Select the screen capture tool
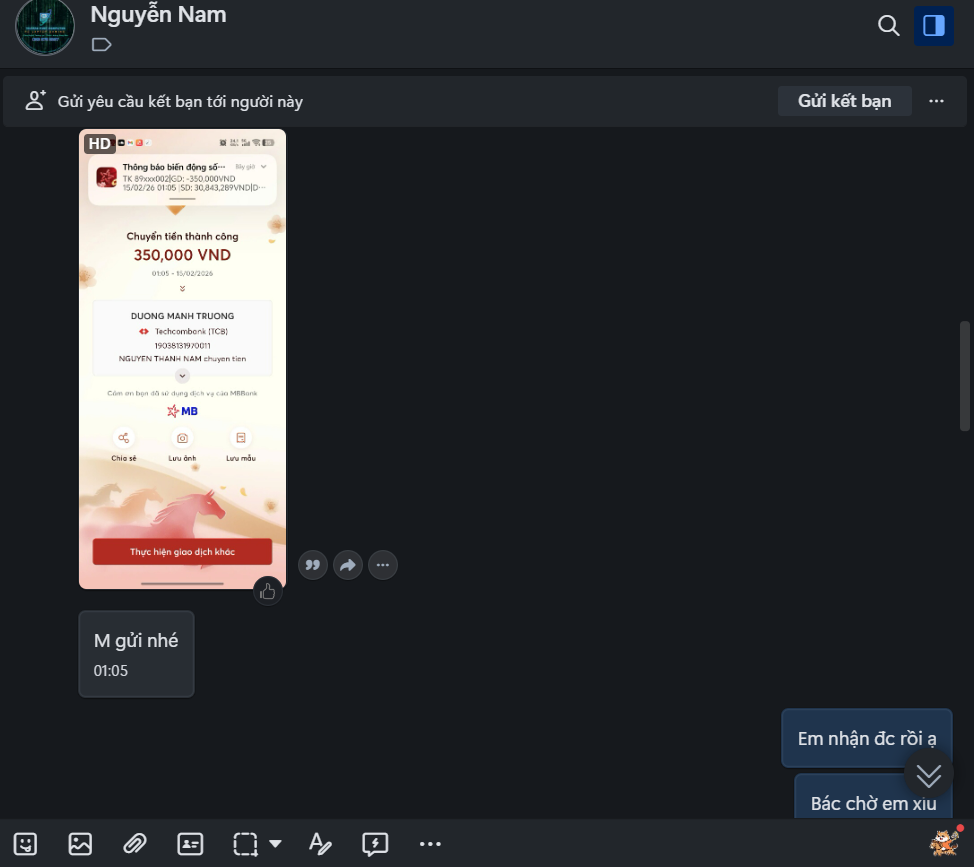Image resolution: width=974 pixels, height=867 pixels. coord(244,843)
